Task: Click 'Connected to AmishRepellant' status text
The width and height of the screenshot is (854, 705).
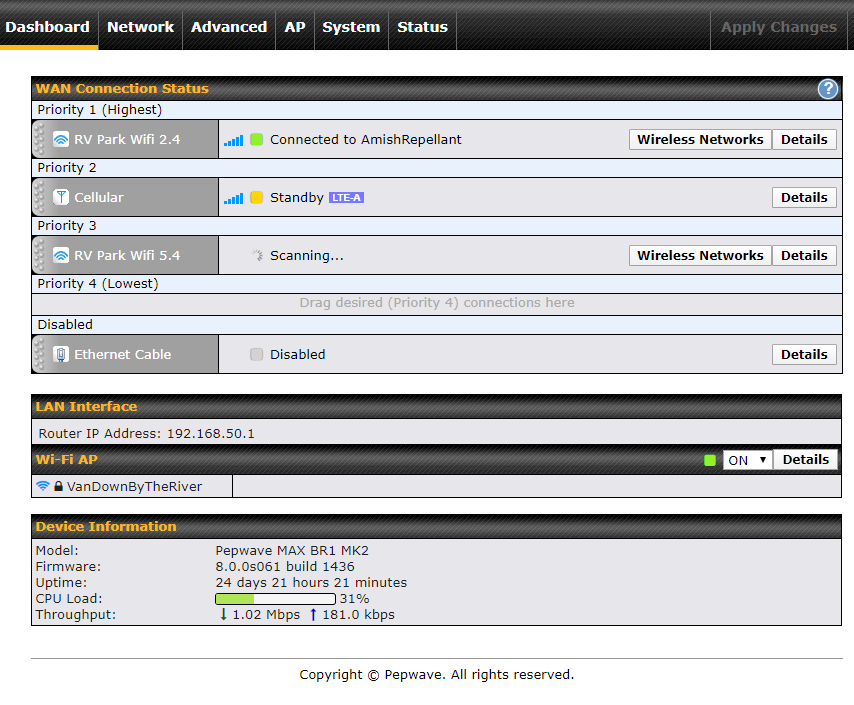Action: (365, 139)
